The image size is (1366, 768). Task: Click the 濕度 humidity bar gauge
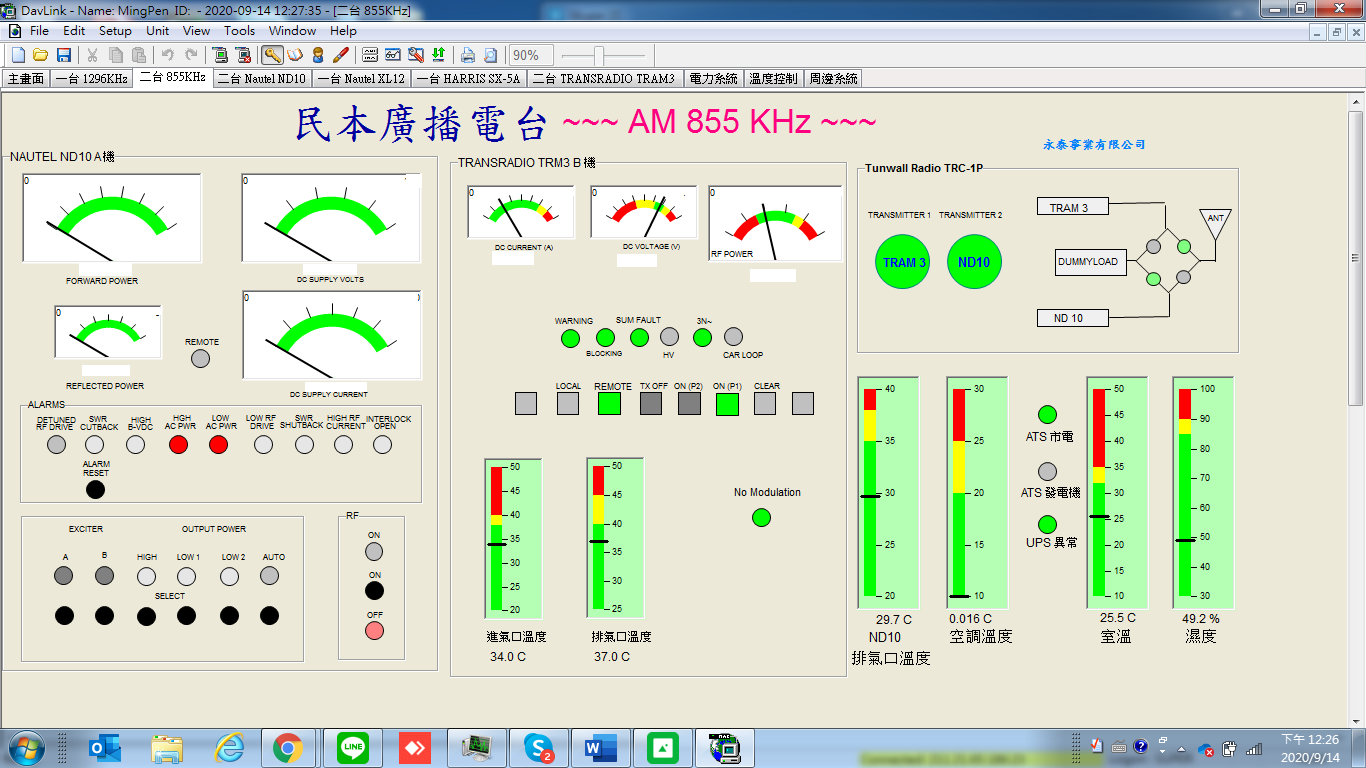coord(1203,493)
